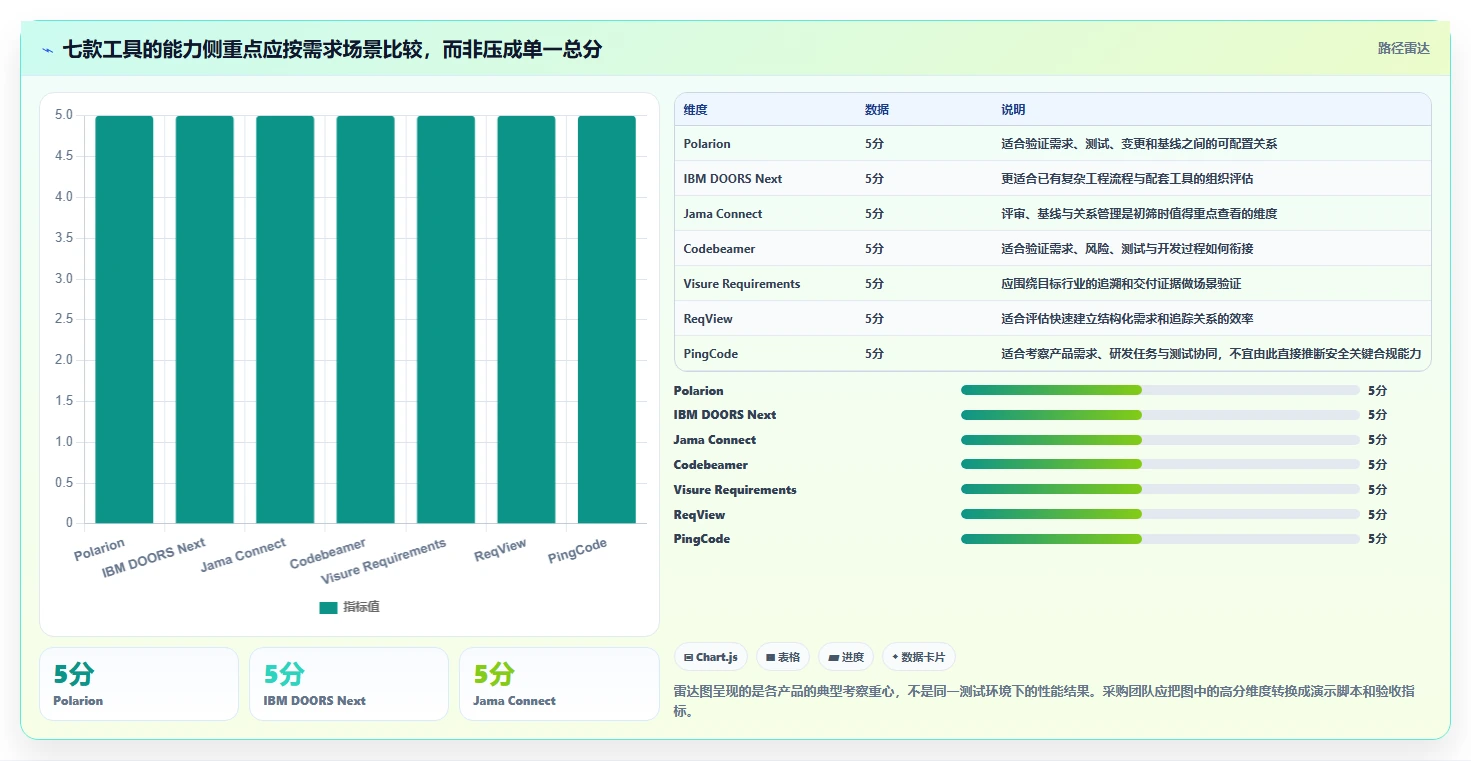Click the ReqView progress bar
1471x761 pixels.
(1160, 514)
